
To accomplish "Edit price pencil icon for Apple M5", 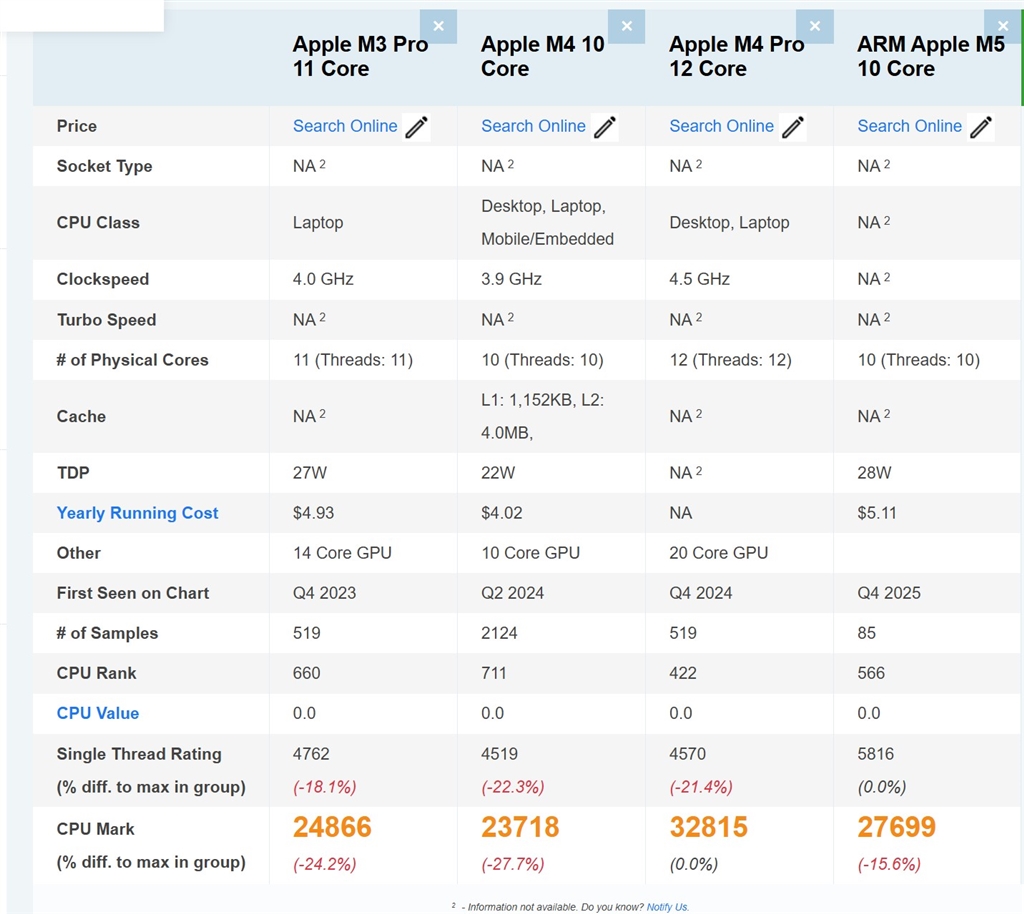I will click(981, 127).
